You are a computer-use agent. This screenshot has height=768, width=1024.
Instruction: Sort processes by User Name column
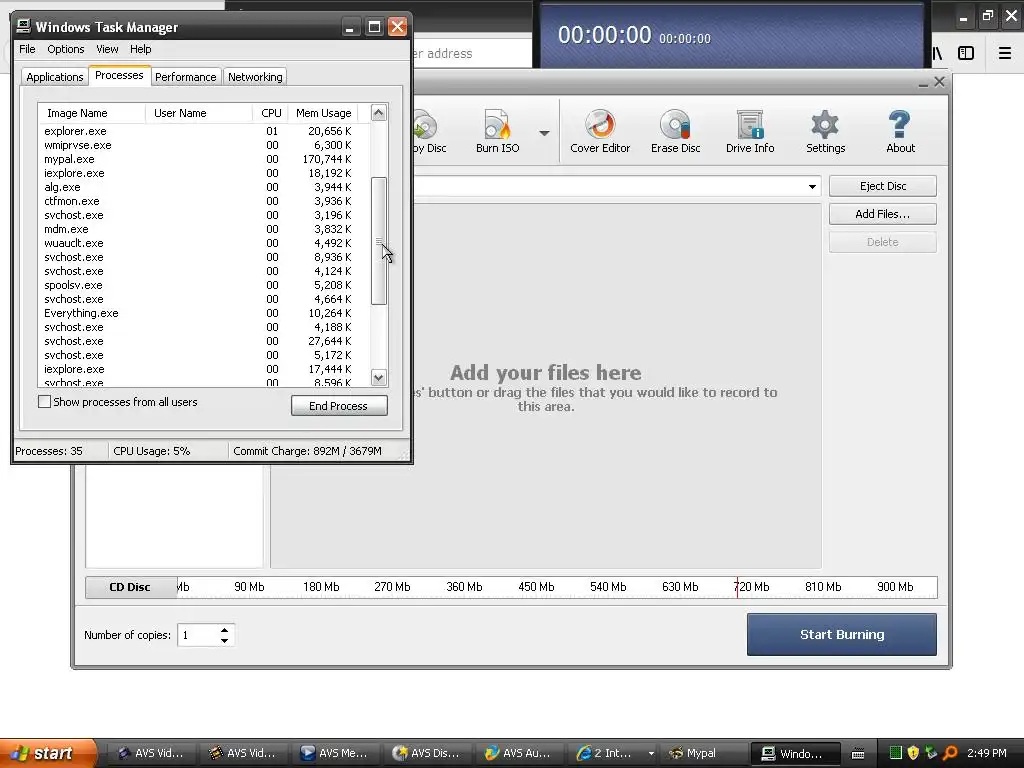tap(199, 113)
